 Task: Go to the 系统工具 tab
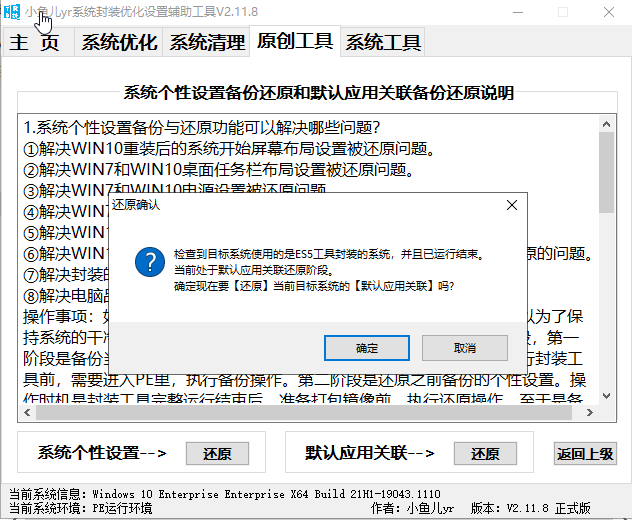coord(382,42)
